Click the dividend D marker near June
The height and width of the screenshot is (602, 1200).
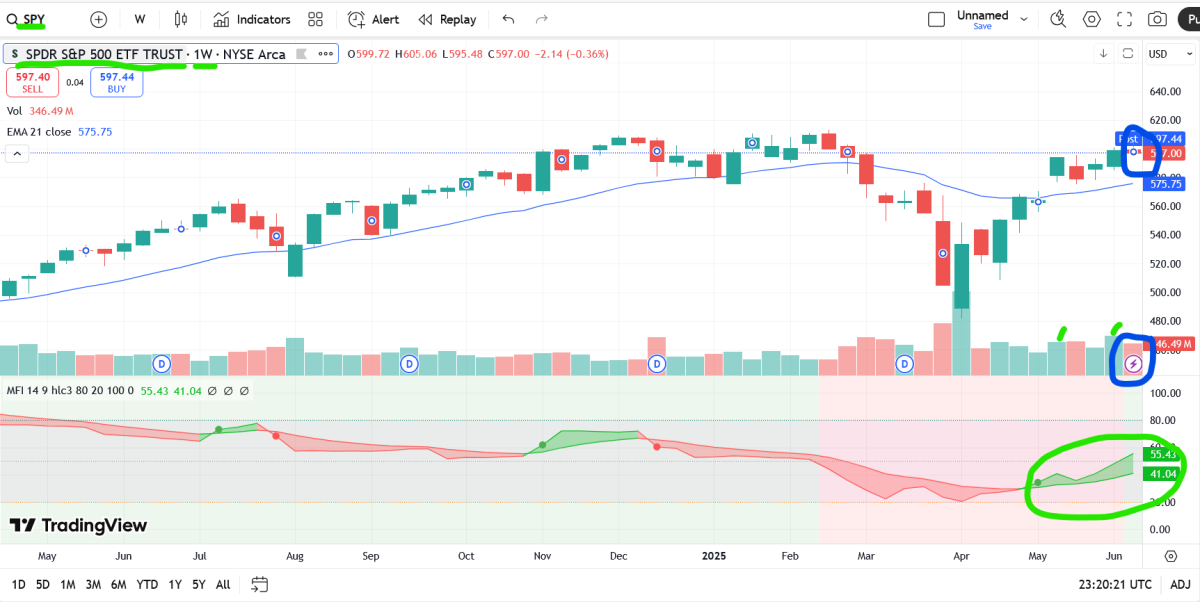[x=163, y=363]
